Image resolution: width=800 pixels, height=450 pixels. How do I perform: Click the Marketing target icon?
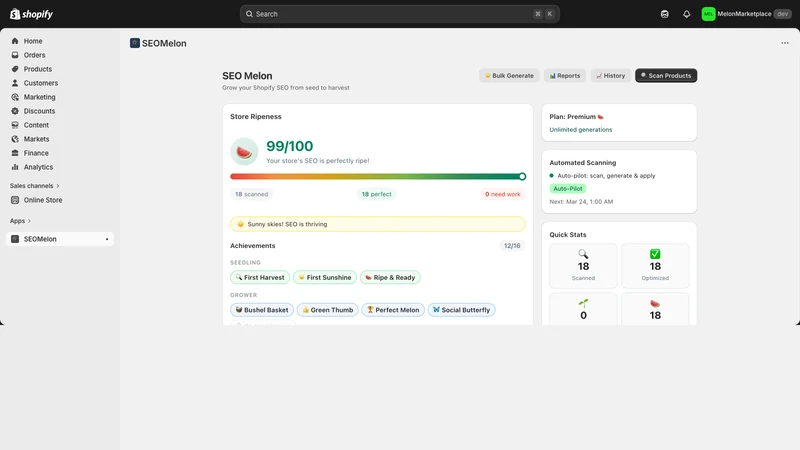coord(15,97)
